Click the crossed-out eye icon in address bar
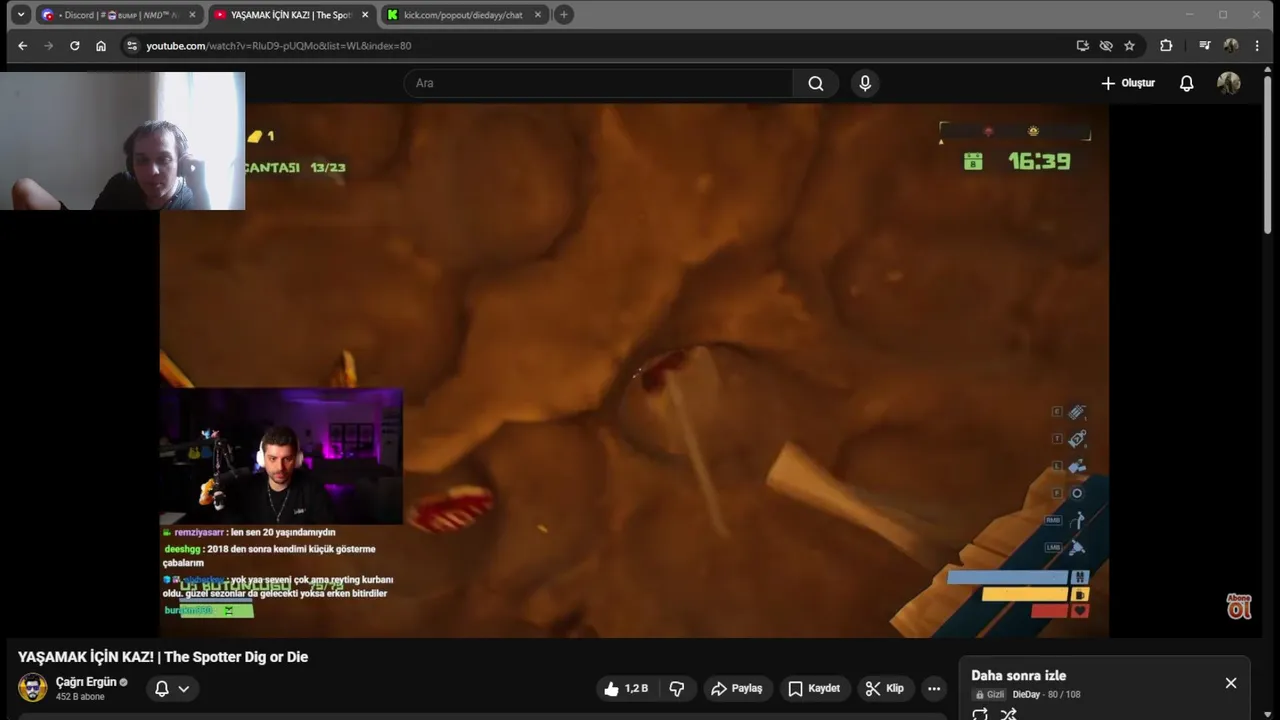This screenshot has width=1280, height=720. pyautogui.click(x=1106, y=46)
